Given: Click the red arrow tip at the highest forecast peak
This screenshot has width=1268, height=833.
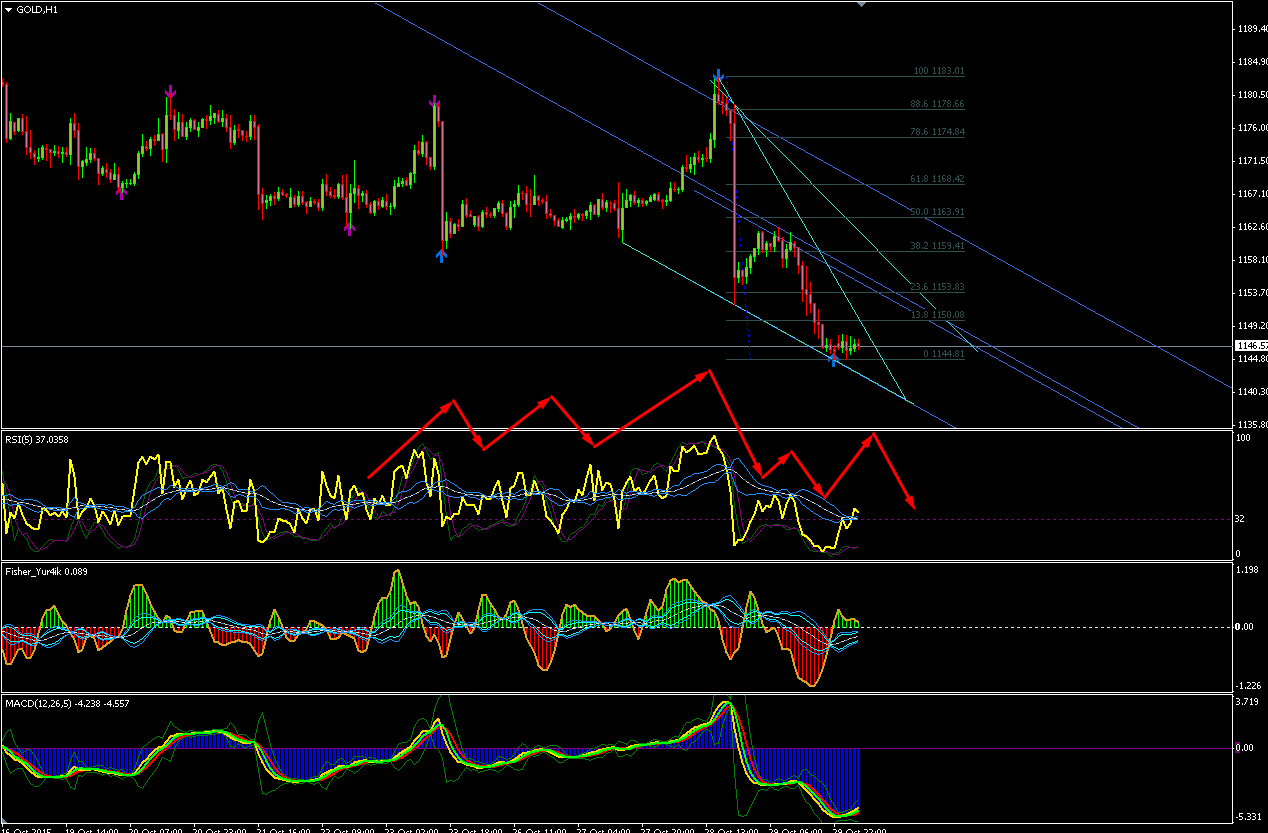Looking at the screenshot, I should [x=709, y=371].
